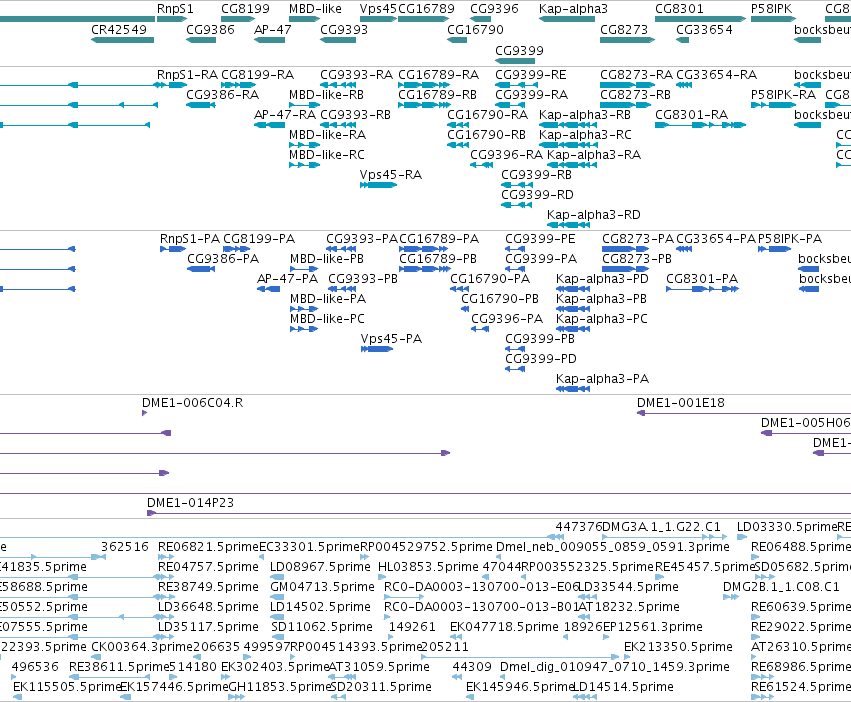The image size is (851, 702).
Task: Click the CG8301 gene label
Action: [679, 9]
